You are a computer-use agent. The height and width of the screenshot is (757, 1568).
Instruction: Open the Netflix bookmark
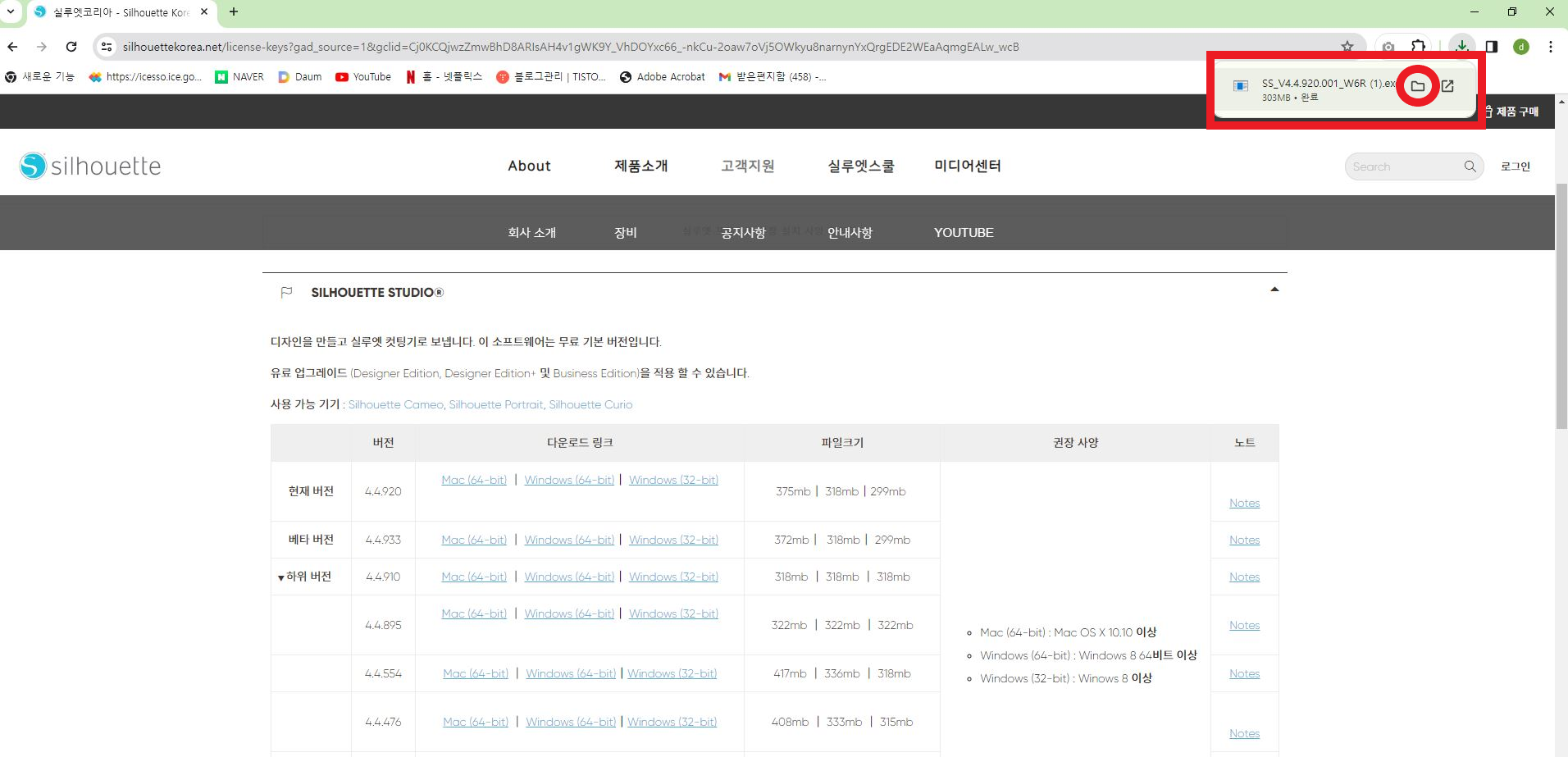[x=444, y=77]
